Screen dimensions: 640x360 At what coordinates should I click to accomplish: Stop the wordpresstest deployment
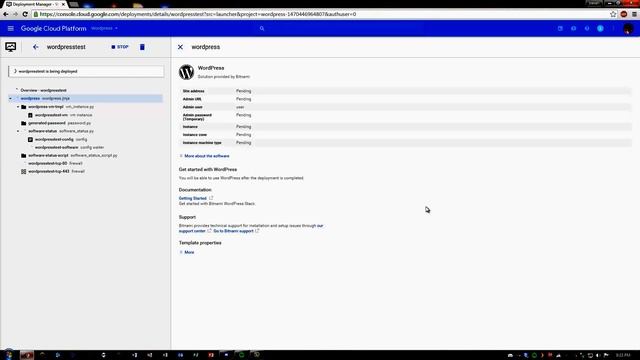pos(120,47)
